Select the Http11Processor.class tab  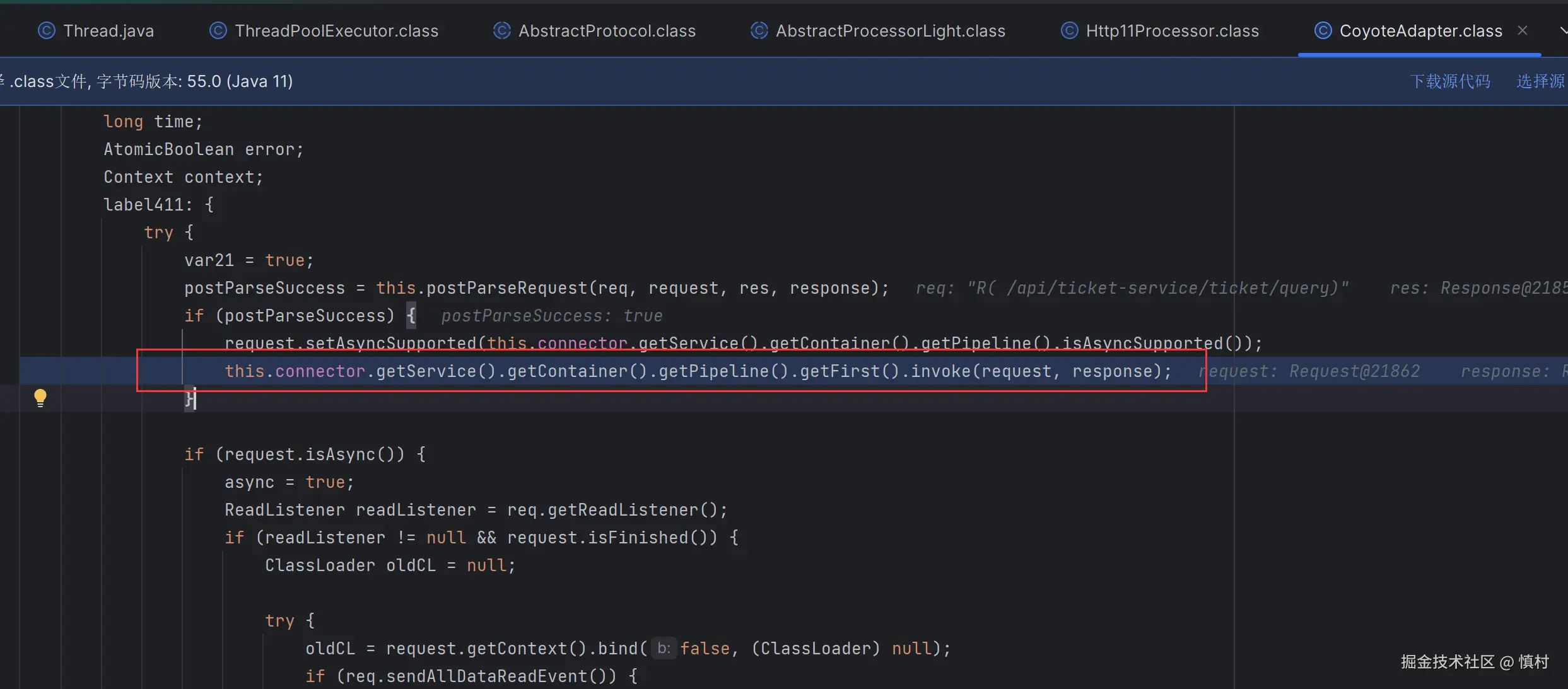tap(1172, 31)
